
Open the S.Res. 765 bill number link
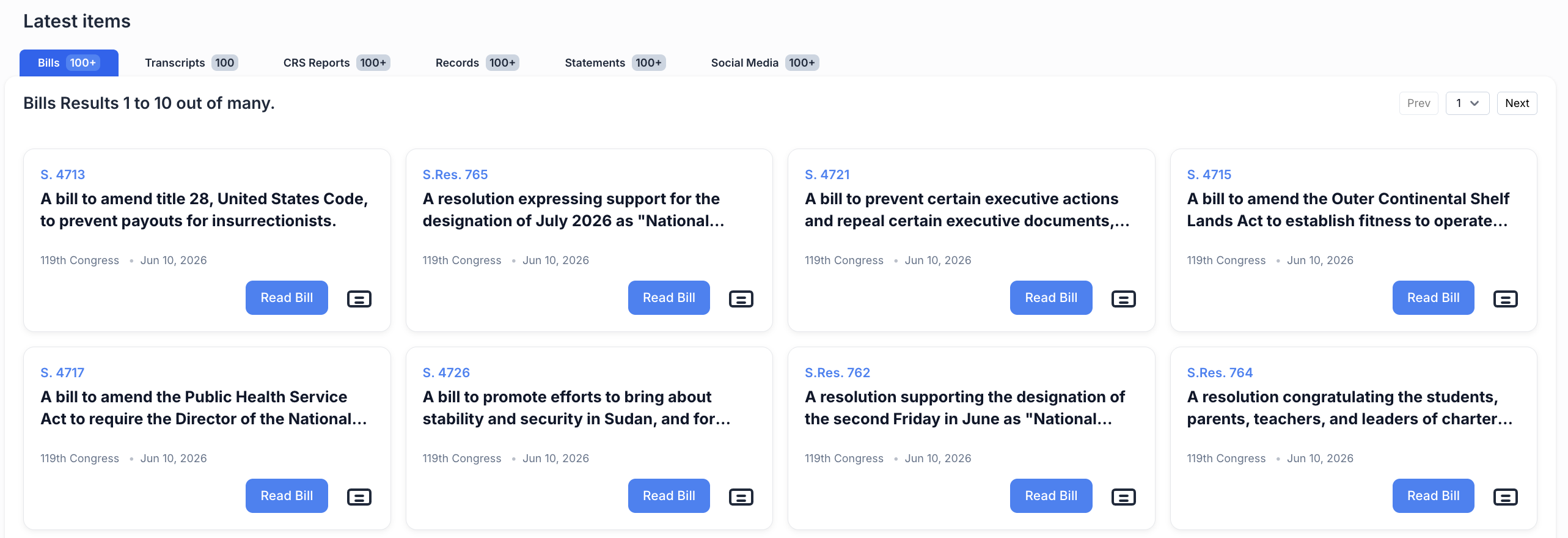[455, 175]
